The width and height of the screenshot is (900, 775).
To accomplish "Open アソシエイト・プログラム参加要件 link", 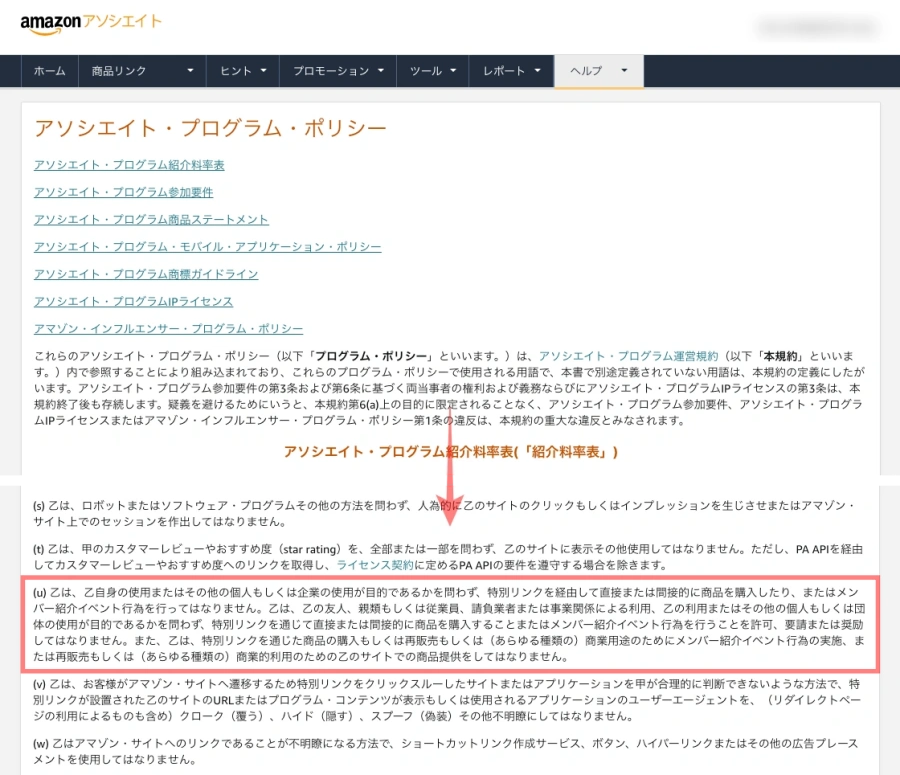I will point(123,192).
